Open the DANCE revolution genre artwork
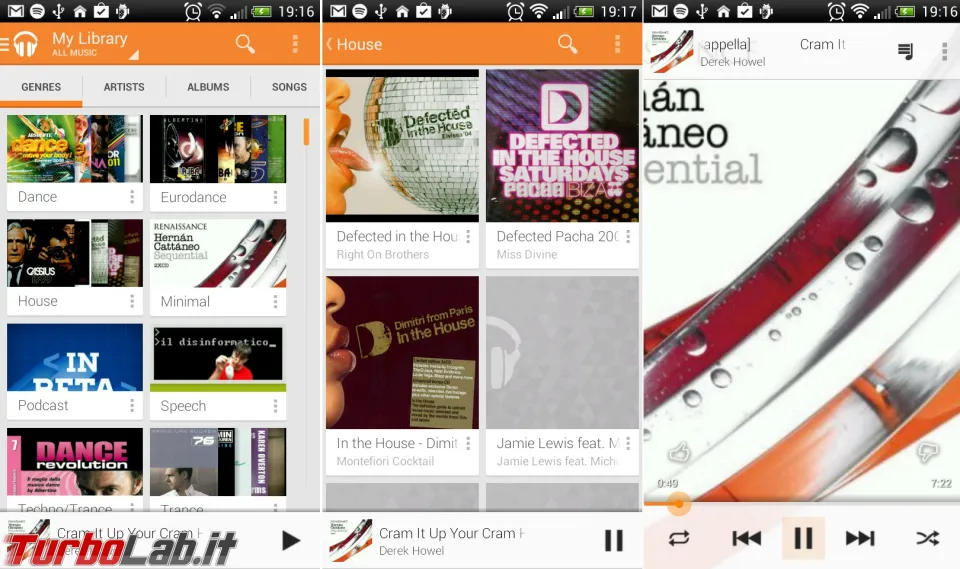This screenshot has height=569, width=960. (x=75, y=462)
